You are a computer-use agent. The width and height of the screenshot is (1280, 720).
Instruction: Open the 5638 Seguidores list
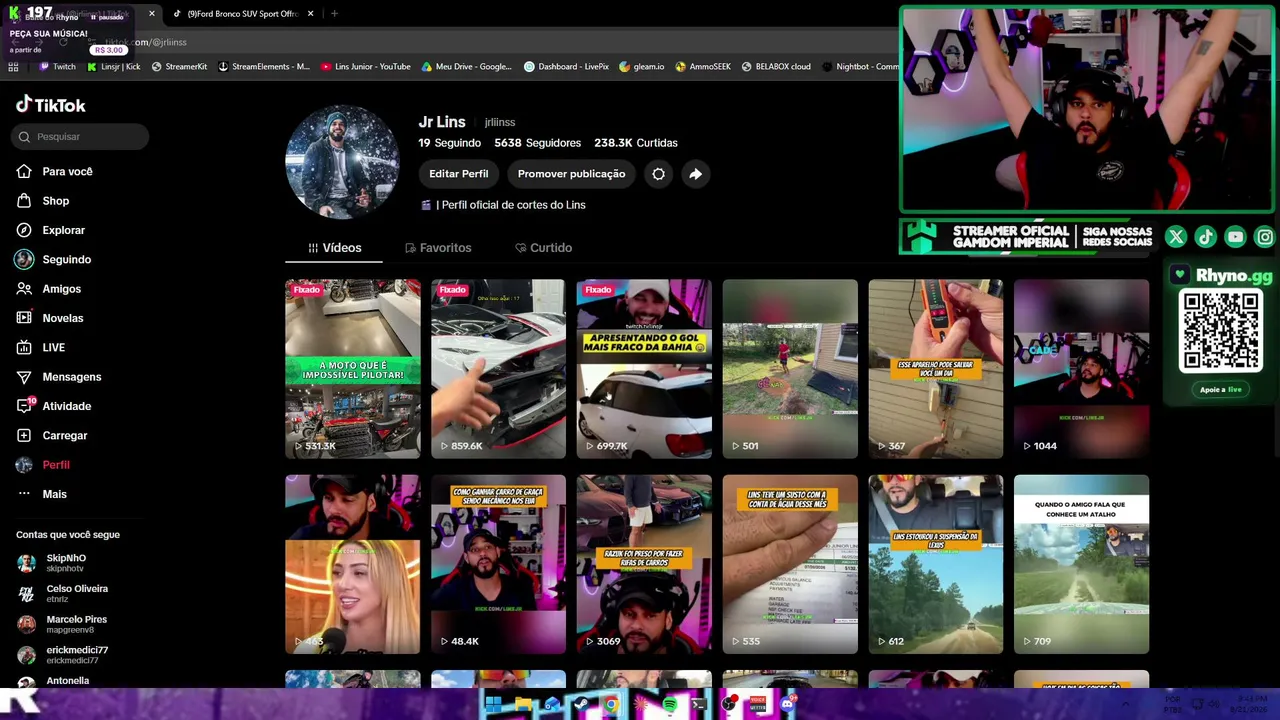pyautogui.click(x=537, y=143)
